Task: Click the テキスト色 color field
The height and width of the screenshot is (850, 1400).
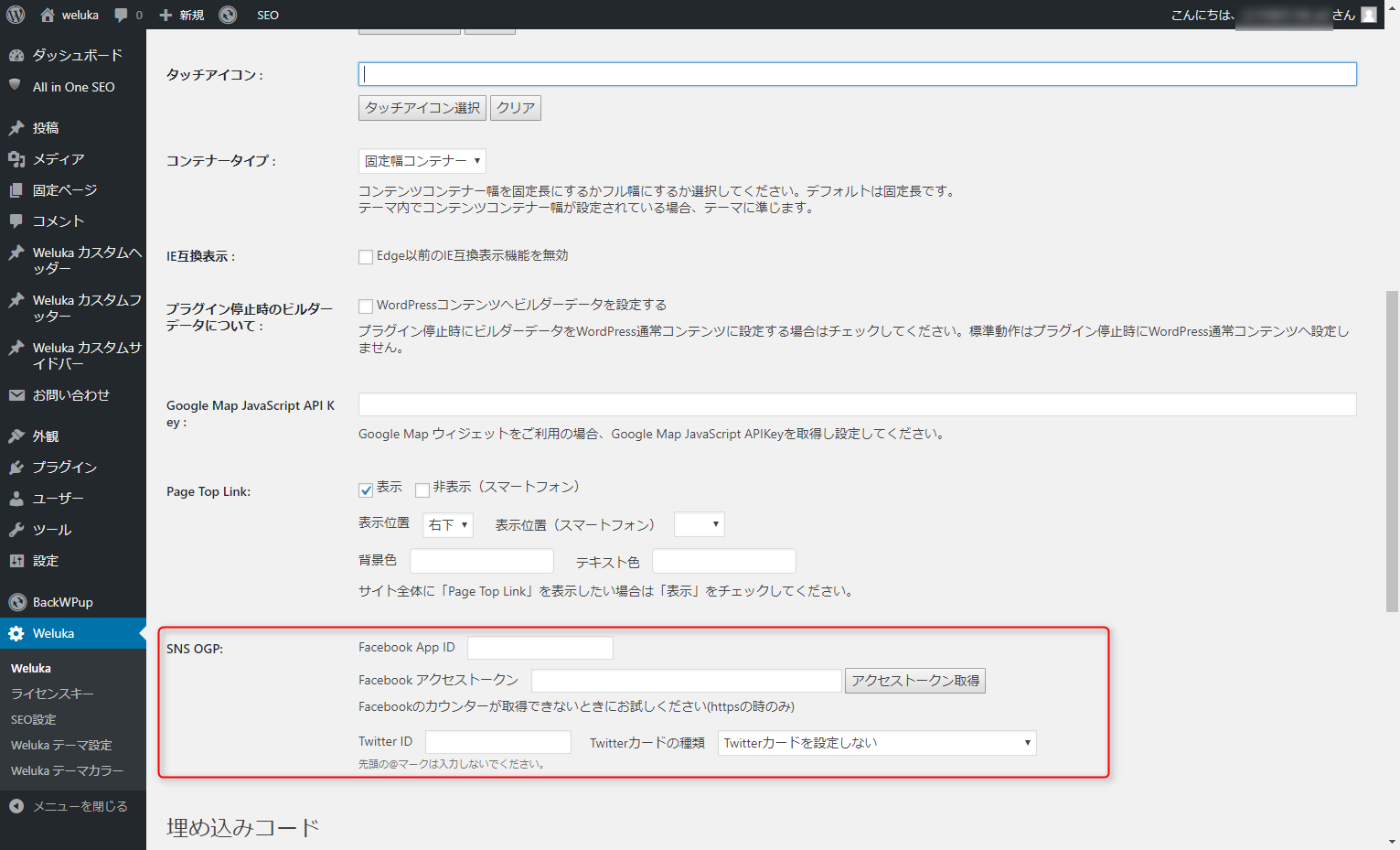Action: coord(724,561)
